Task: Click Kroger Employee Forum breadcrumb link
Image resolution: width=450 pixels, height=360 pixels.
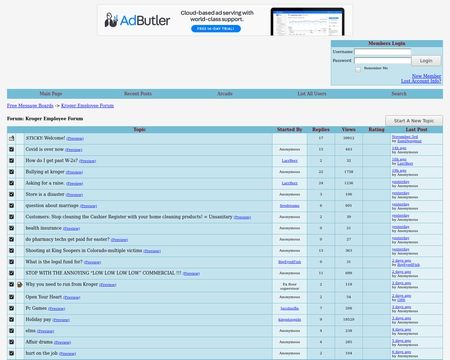Action: click(x=87, y=106)
